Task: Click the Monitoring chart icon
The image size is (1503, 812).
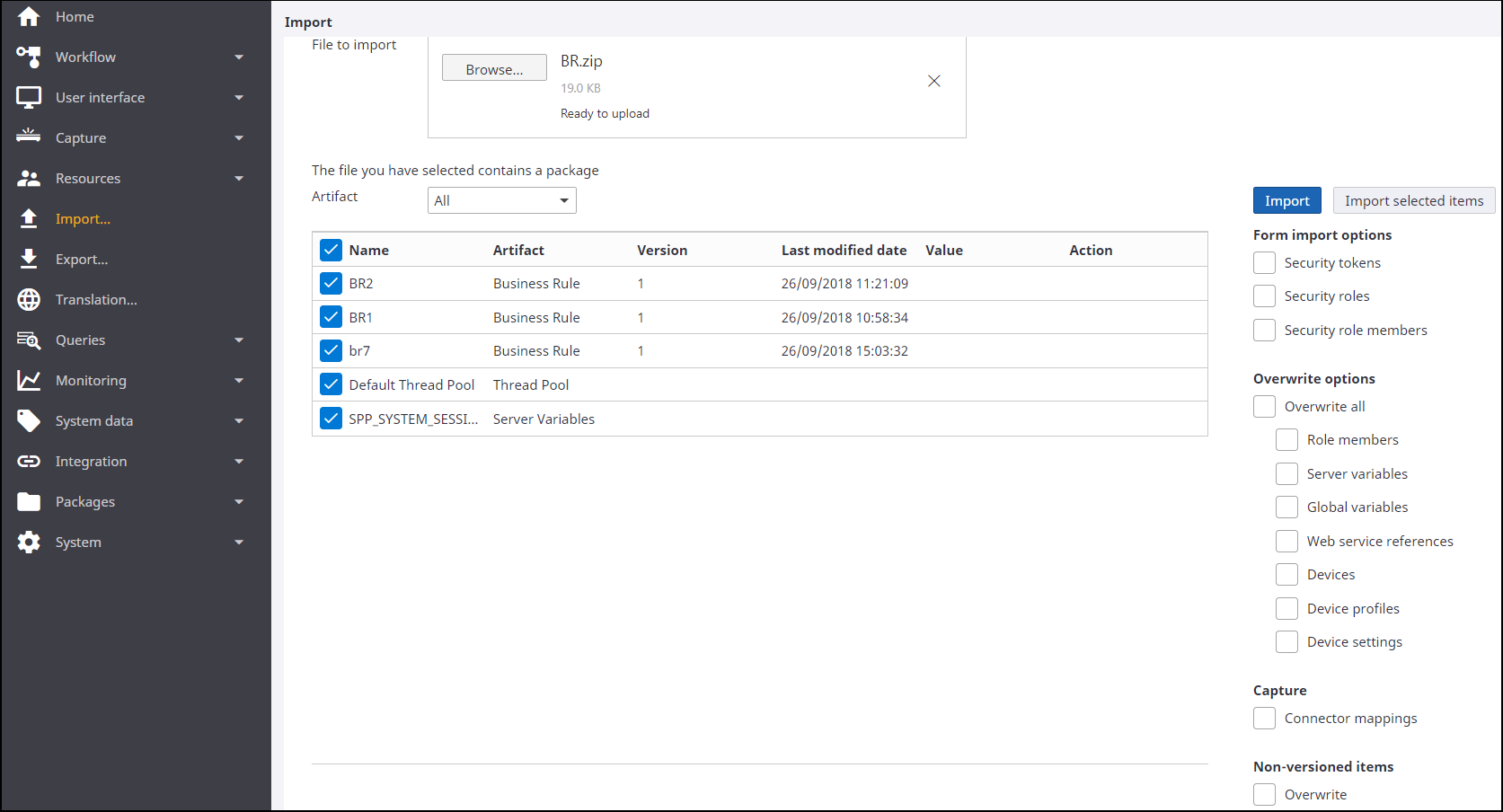Action: (29, 381)
